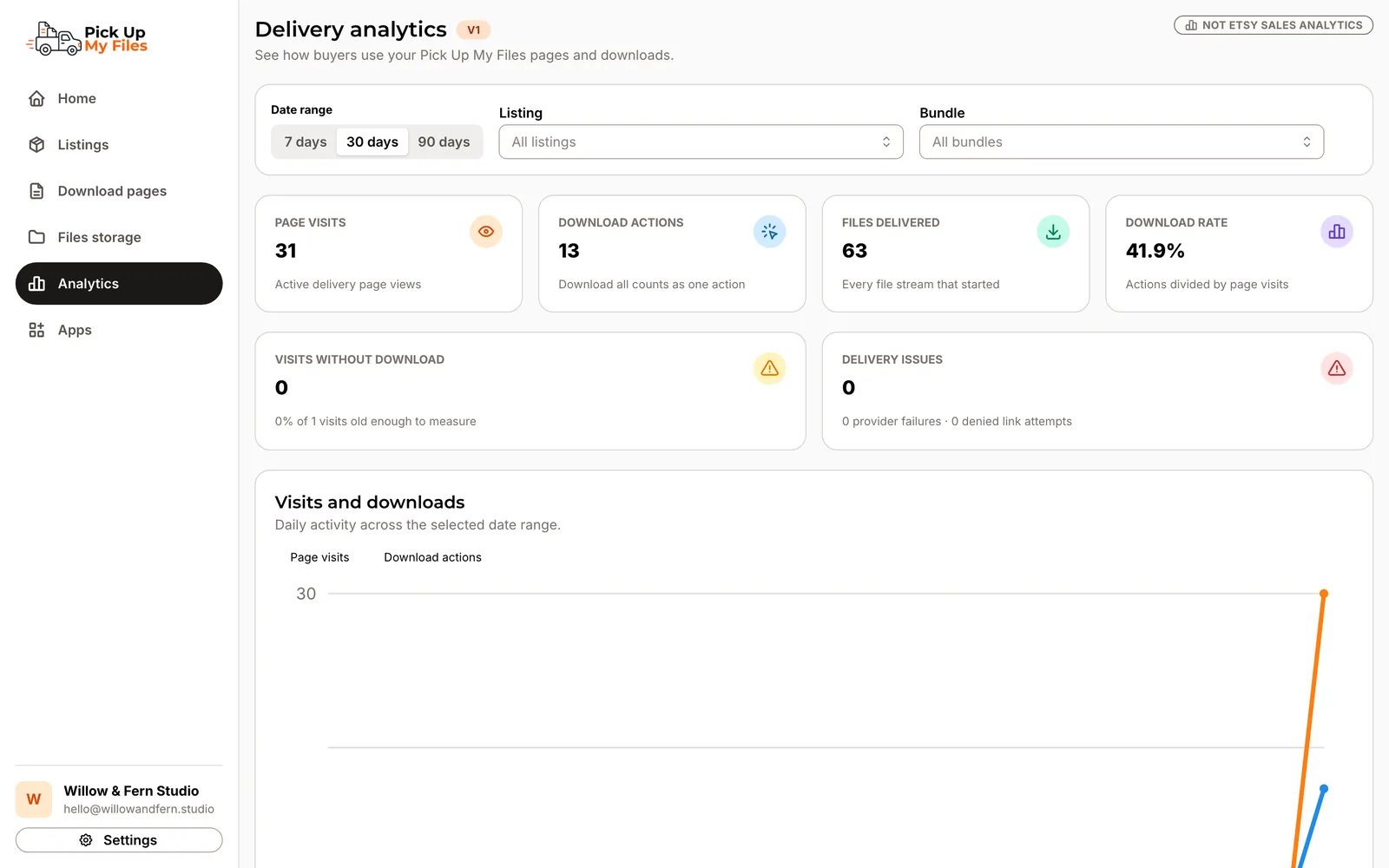Viewport: 1389px width, 868px height.
Task: Click the red alert icon on Delivery Issues card
Action: (x=1337, y=368)
